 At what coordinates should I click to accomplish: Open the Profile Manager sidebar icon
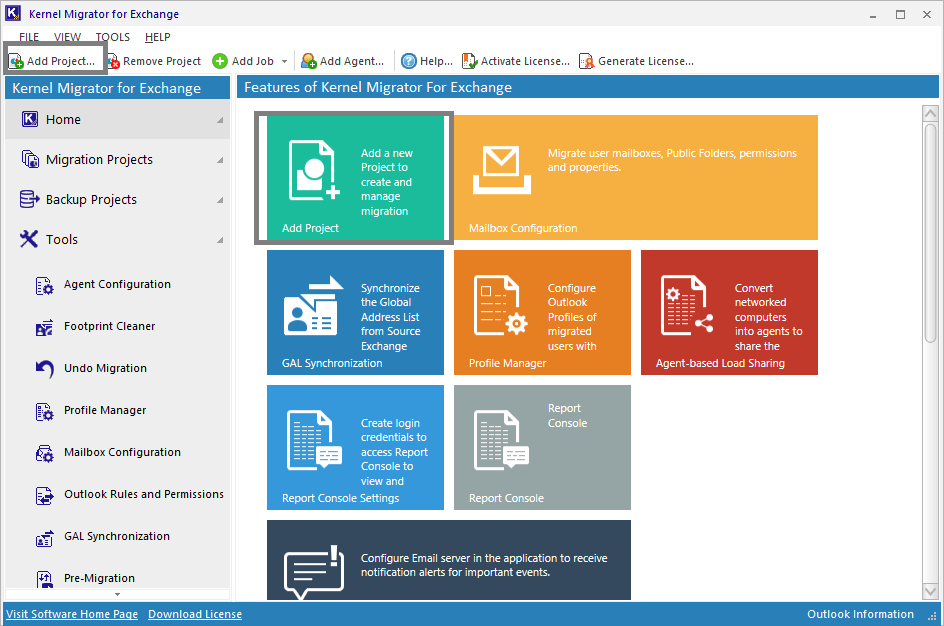point(44,411)
